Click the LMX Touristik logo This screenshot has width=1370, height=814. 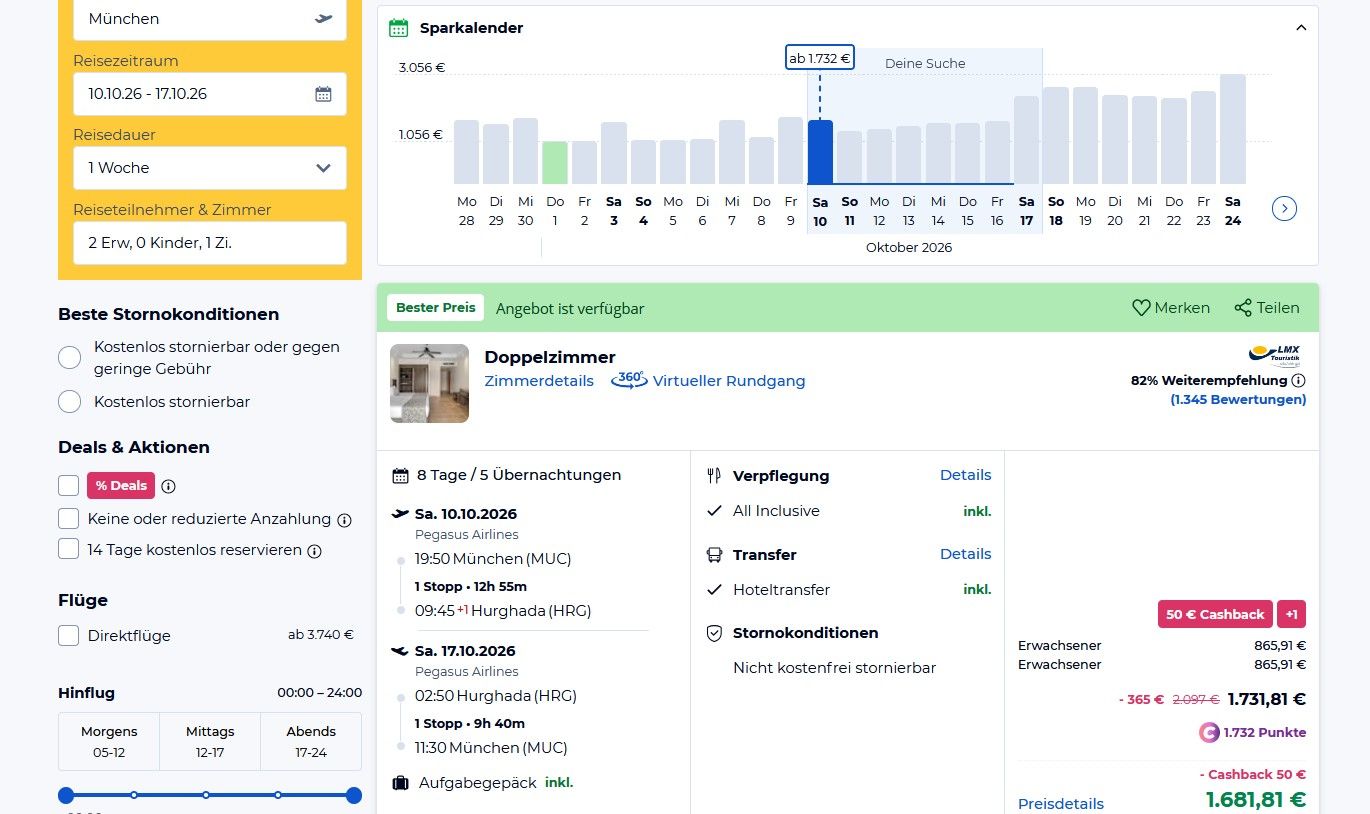click(x=1275, y=355)
